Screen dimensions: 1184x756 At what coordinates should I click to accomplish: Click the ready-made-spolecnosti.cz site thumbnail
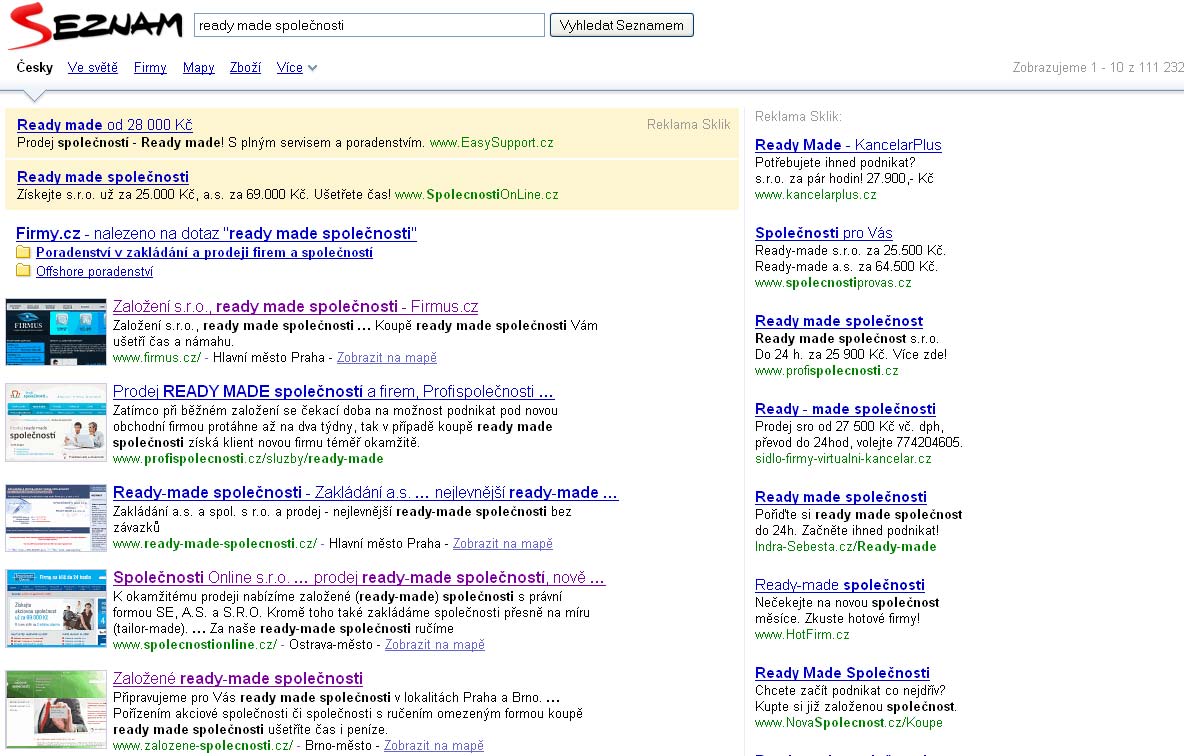(x=56, y=518)
